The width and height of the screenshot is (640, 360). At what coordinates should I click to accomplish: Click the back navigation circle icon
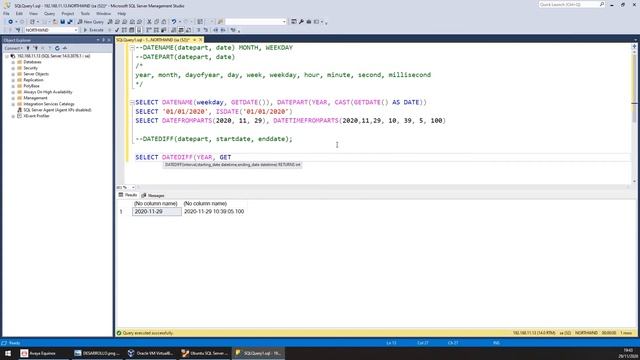click(10, 22)
